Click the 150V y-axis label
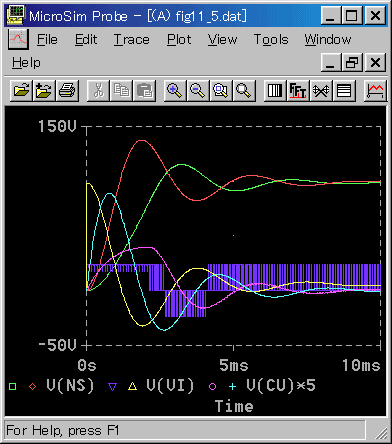Image resolution: width=392 pixels, height=444 pixels. [x=57, y=126]
